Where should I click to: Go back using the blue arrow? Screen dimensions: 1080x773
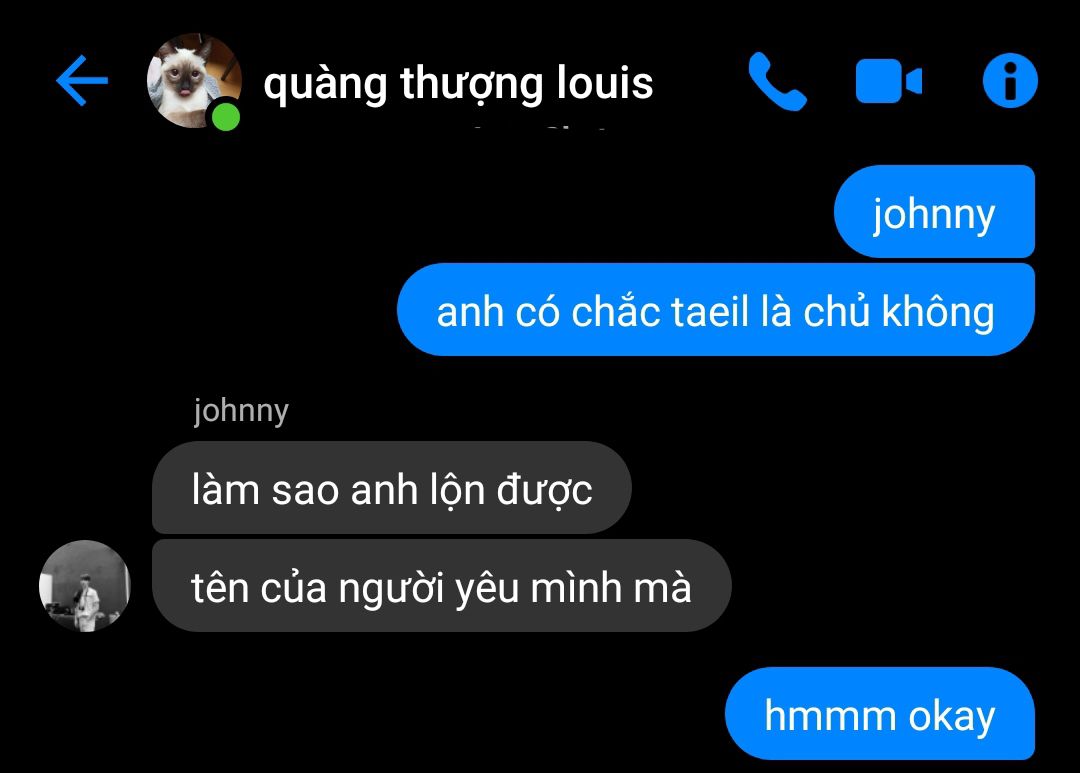pos(82,81)
